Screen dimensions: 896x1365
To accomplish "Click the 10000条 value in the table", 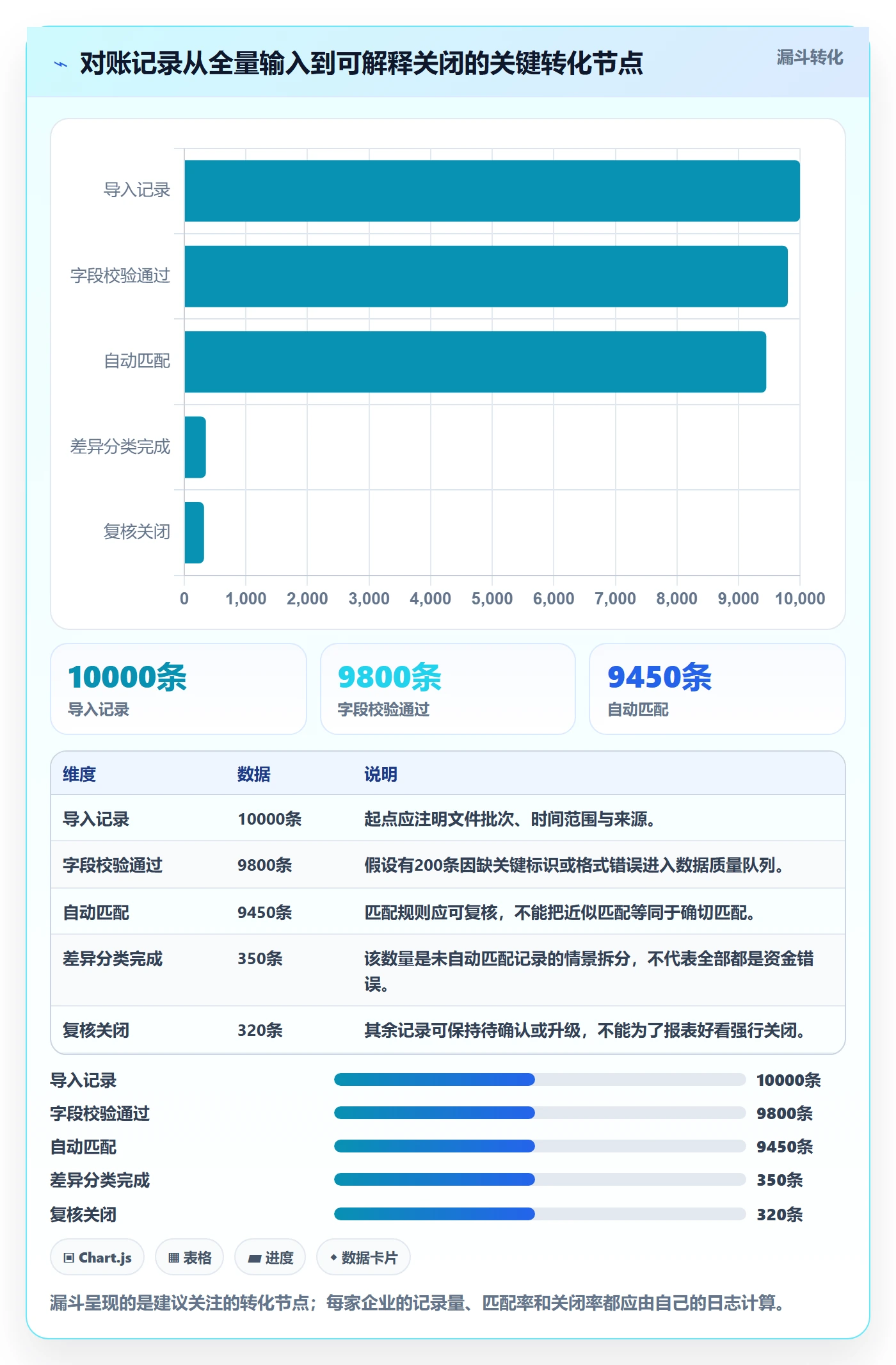I will [269, 819].
